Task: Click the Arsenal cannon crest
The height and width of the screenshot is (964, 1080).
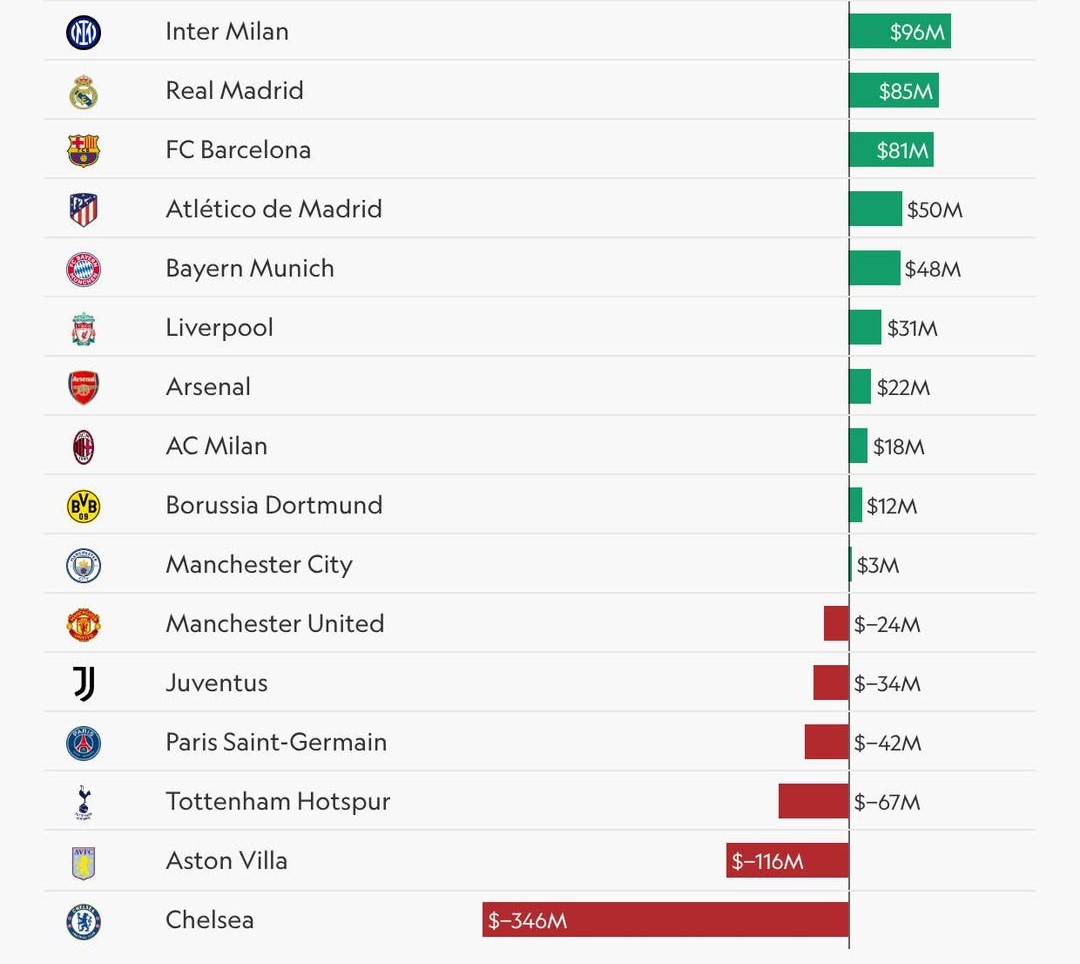Action: (x=84, y=387)
